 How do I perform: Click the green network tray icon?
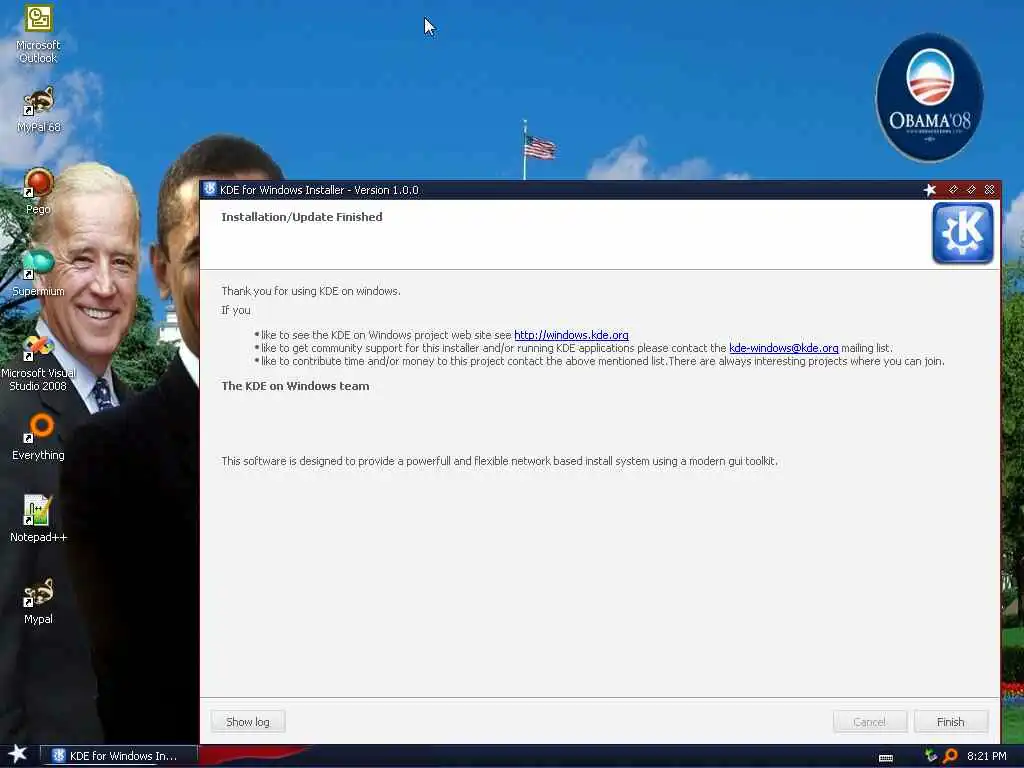(x=931, y=756)
